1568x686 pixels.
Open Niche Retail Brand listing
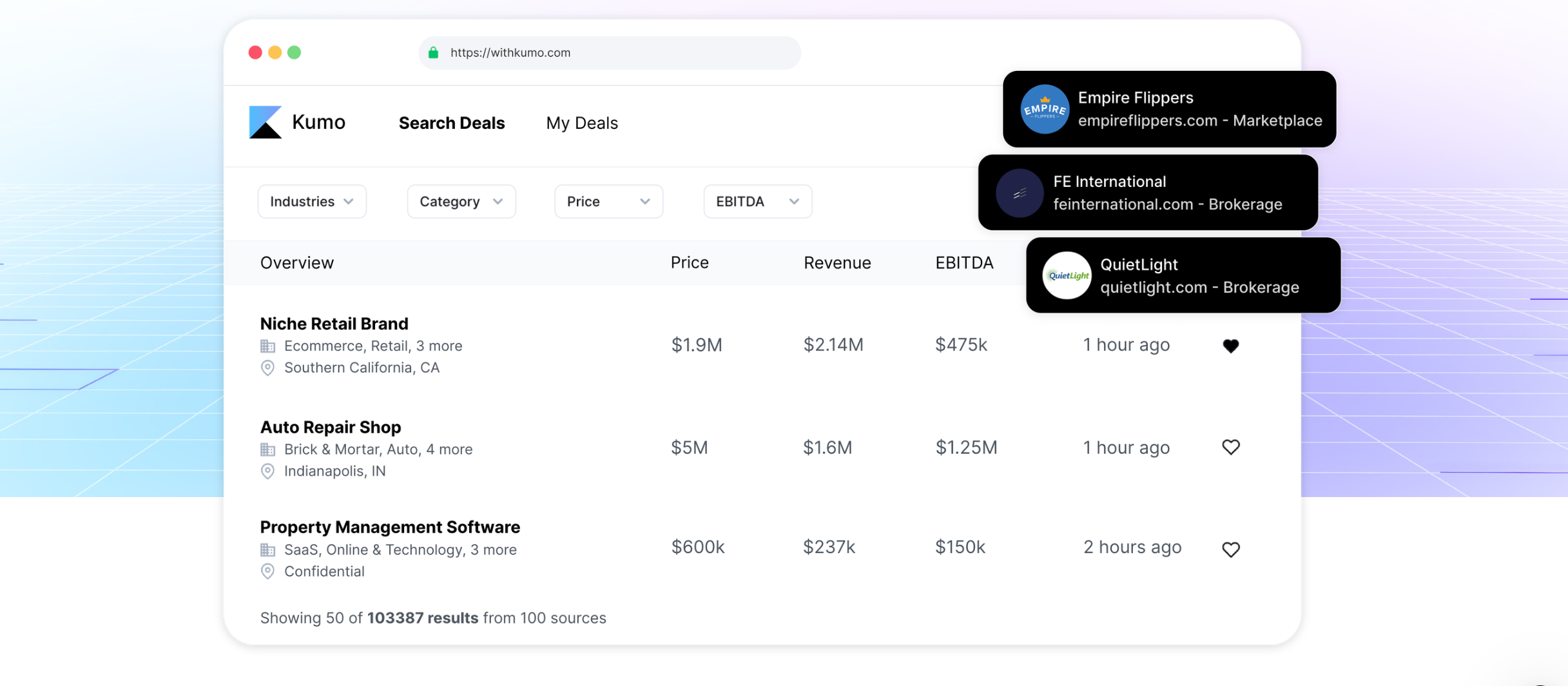pos(334,323)
